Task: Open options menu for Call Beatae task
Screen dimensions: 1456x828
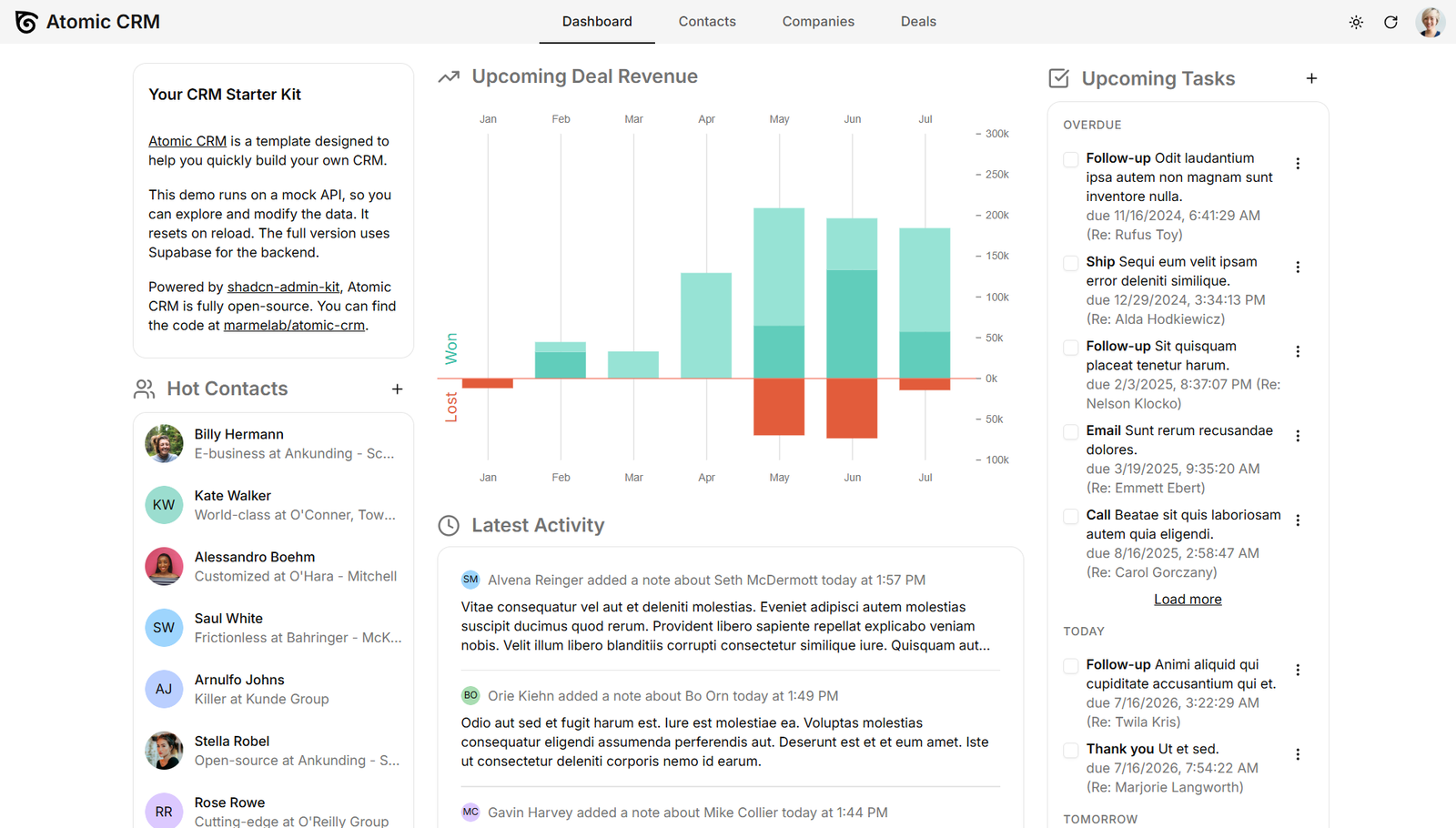Action: tap(1298, 520)
